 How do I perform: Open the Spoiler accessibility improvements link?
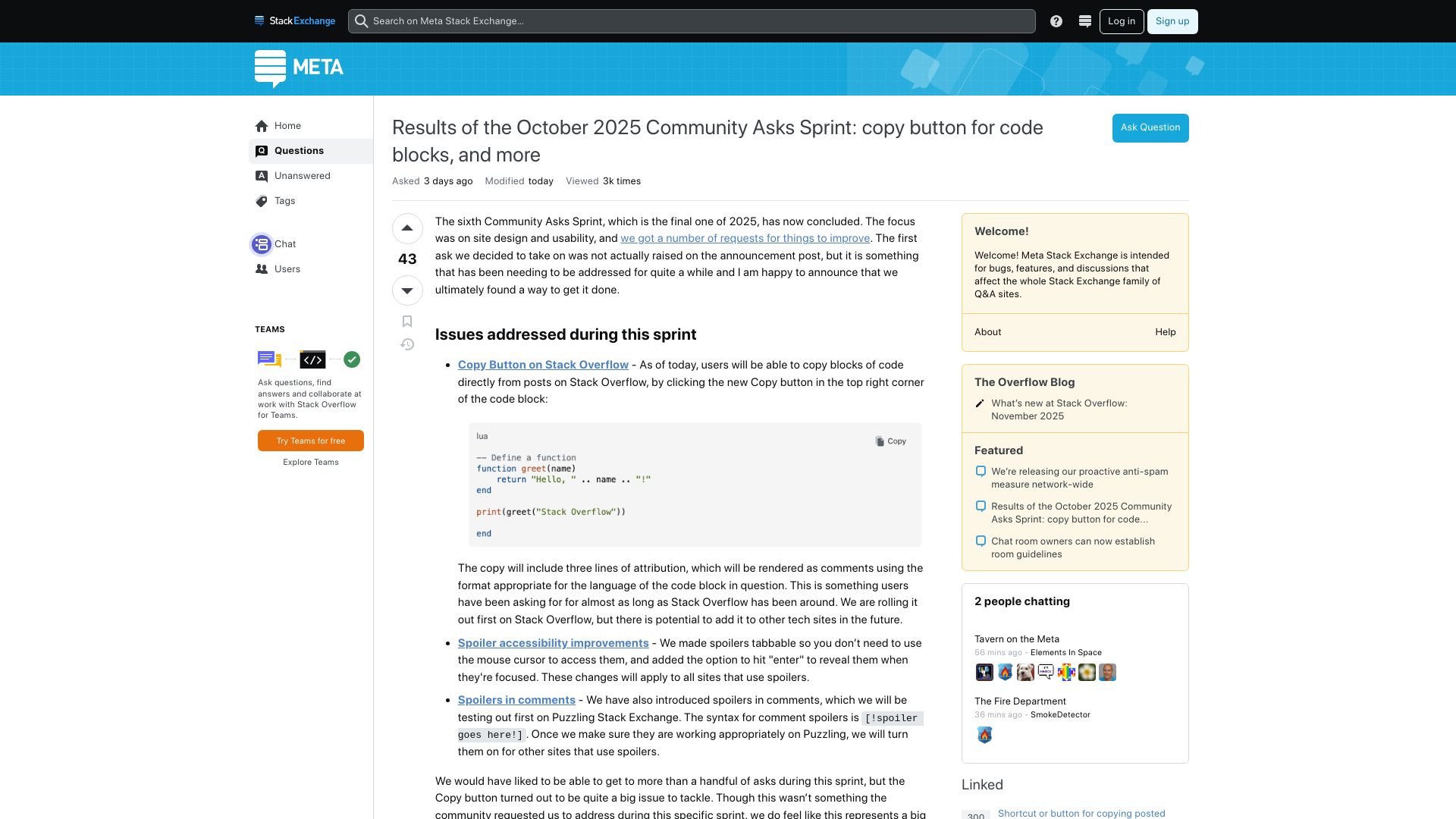(x=554, y=643)
